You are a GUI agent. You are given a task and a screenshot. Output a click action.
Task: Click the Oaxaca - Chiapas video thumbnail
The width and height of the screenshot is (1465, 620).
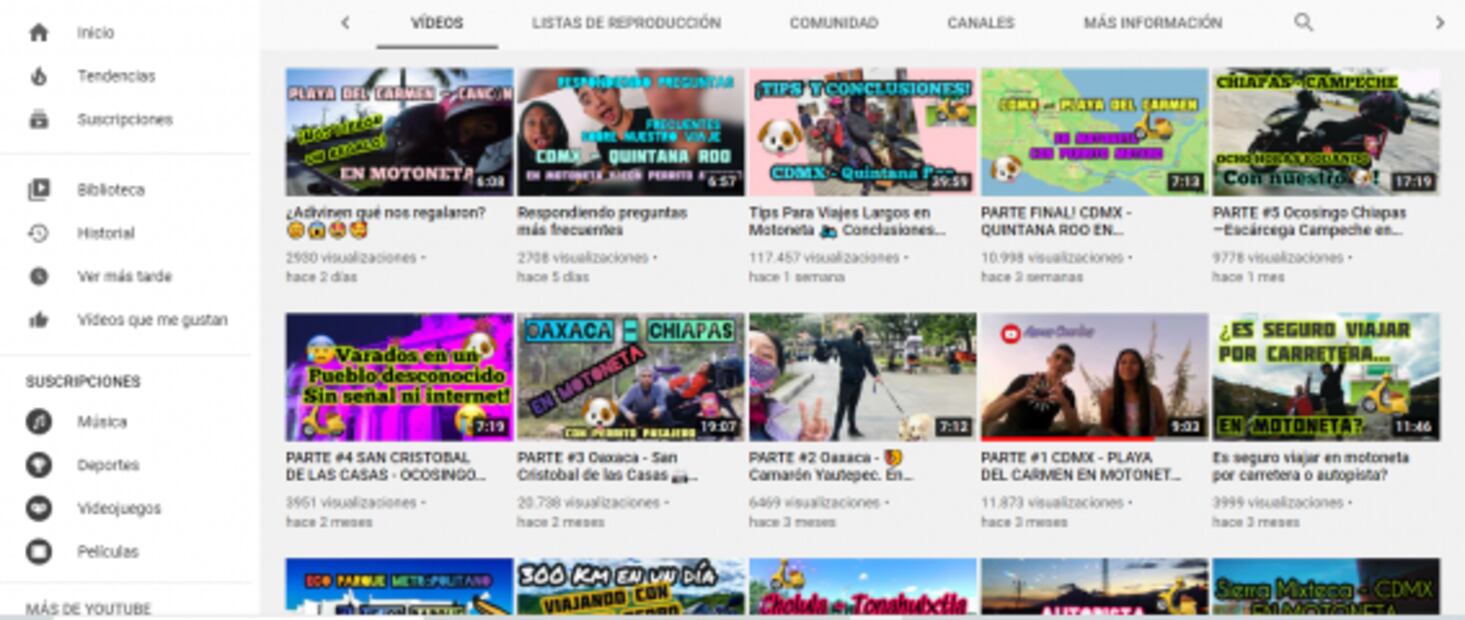click(630, 377)
